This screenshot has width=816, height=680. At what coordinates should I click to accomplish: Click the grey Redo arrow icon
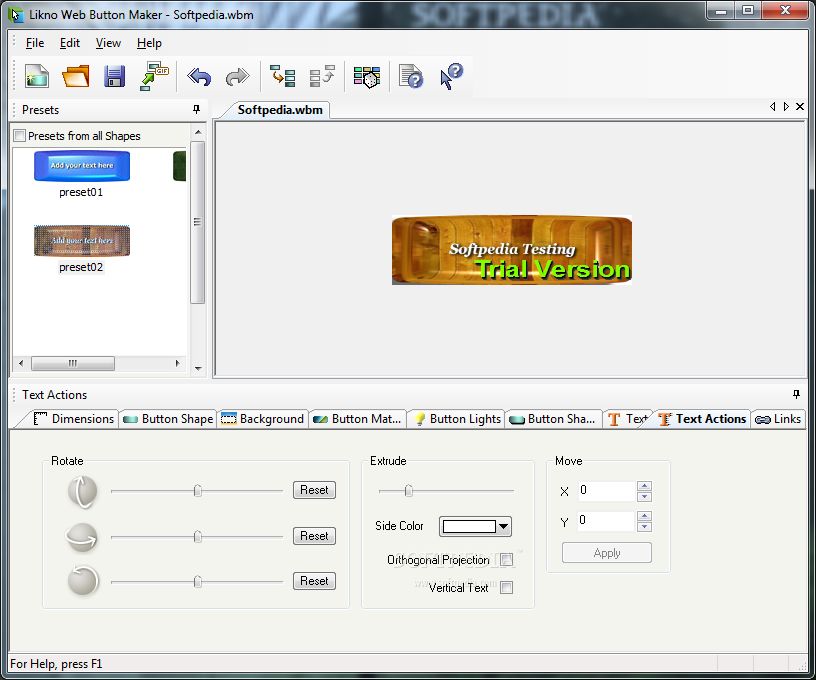click(237, 77)
